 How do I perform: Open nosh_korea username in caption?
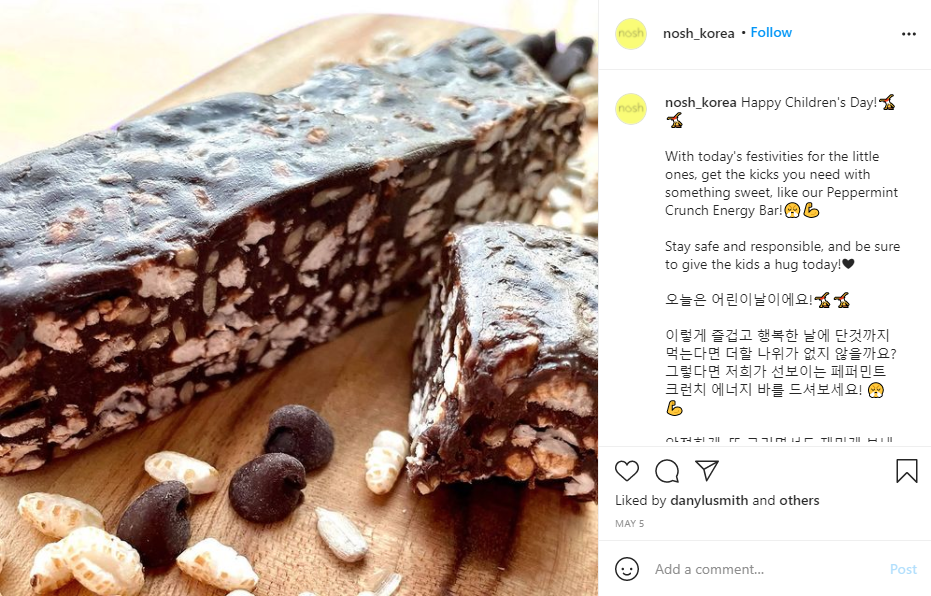[x=701, y=102]
